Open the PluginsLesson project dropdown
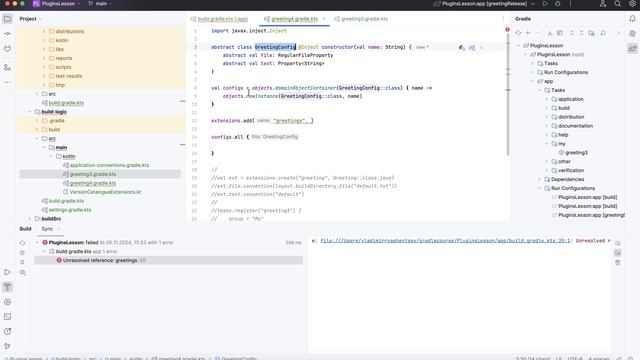Image resolution: width=640 pixels, height=360 pixels. click(56, 4)
